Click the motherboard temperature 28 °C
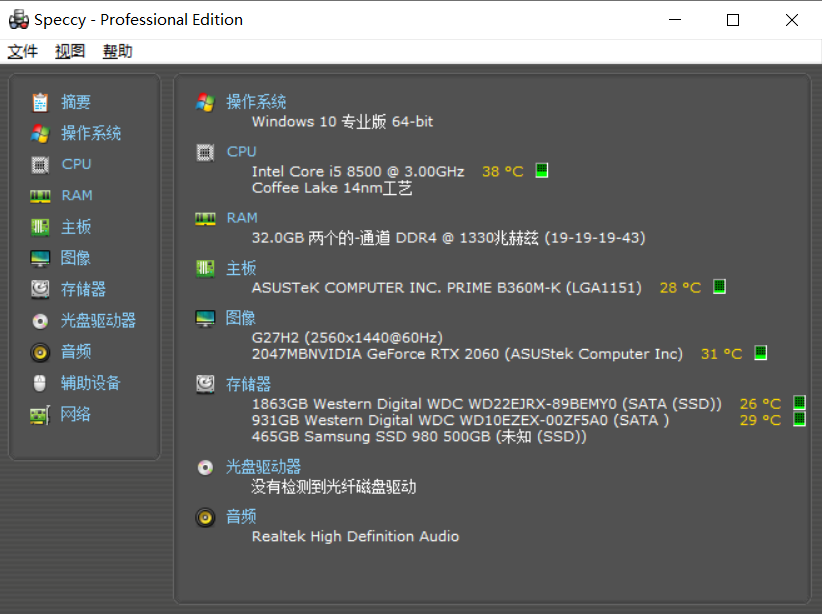This screenshot has width=822, height=614. tap(680, 288)
